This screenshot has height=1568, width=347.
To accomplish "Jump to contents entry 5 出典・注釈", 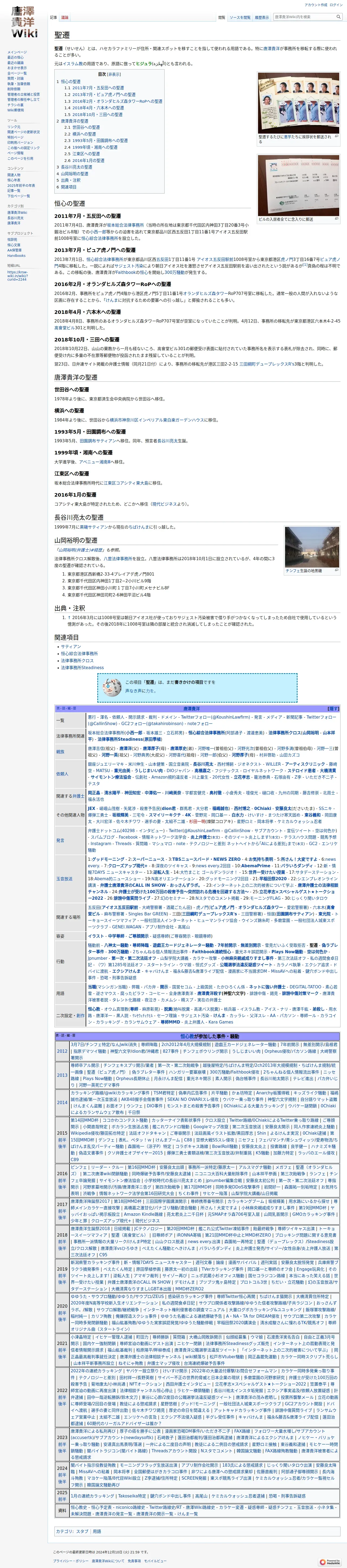I will tap(68, 180).
